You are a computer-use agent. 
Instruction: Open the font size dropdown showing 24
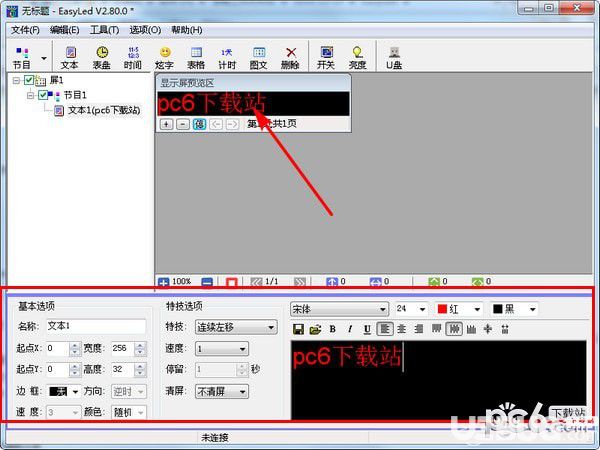click(x=411, y=309)
